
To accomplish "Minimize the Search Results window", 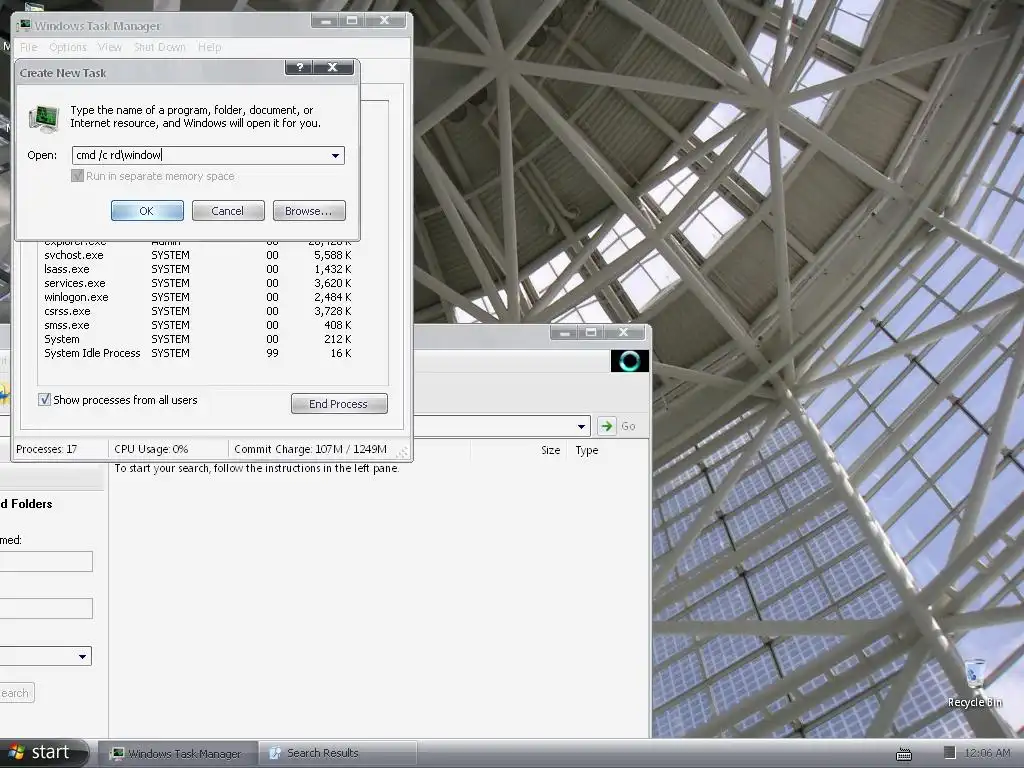I will [565, 333].
